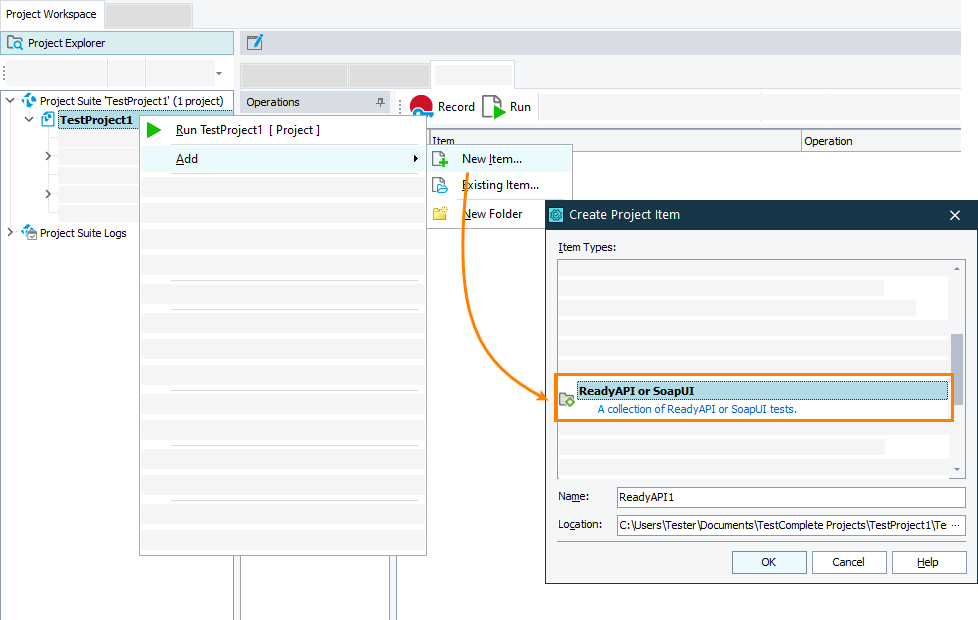The image size is (978, 620).
Task: Select the Project Explorer icon
Action: [x=15, y=43]
